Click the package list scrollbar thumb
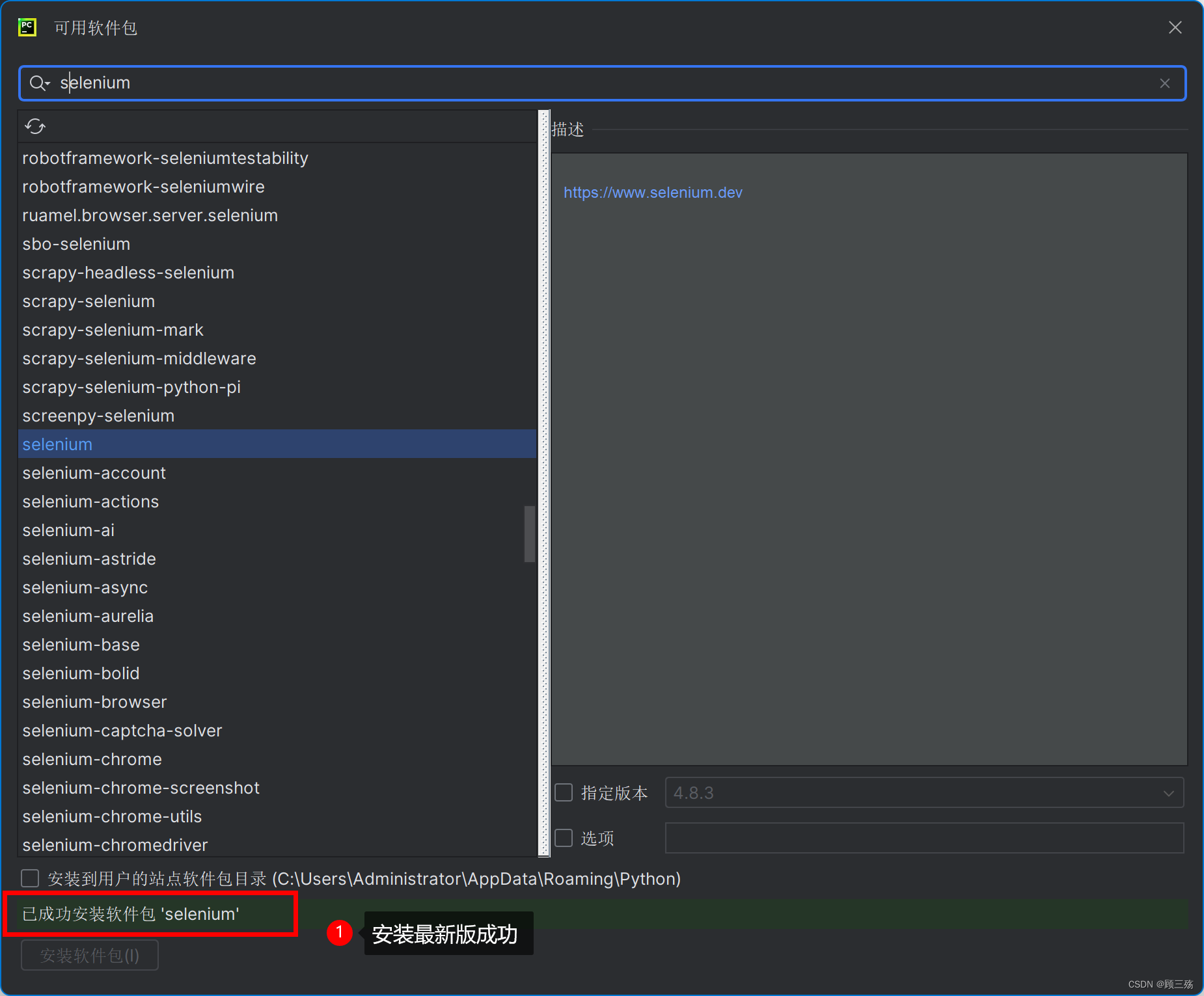 pos(530,533)
